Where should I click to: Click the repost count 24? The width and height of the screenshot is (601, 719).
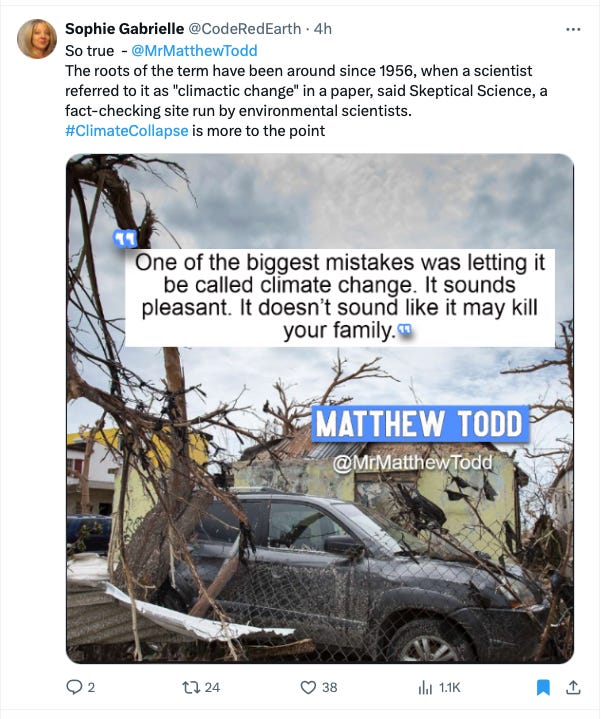pos(212,687)
